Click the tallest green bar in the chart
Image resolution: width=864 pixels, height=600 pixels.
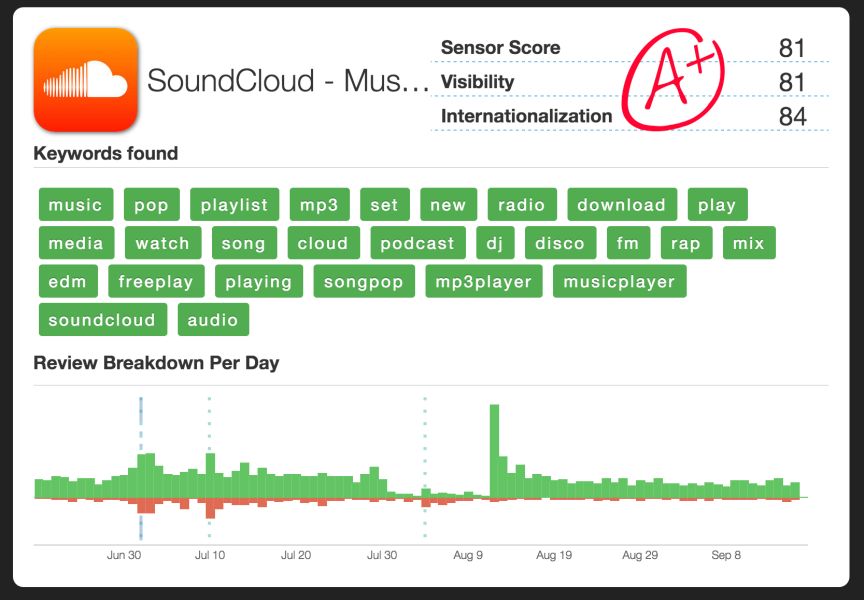(494, 450)
